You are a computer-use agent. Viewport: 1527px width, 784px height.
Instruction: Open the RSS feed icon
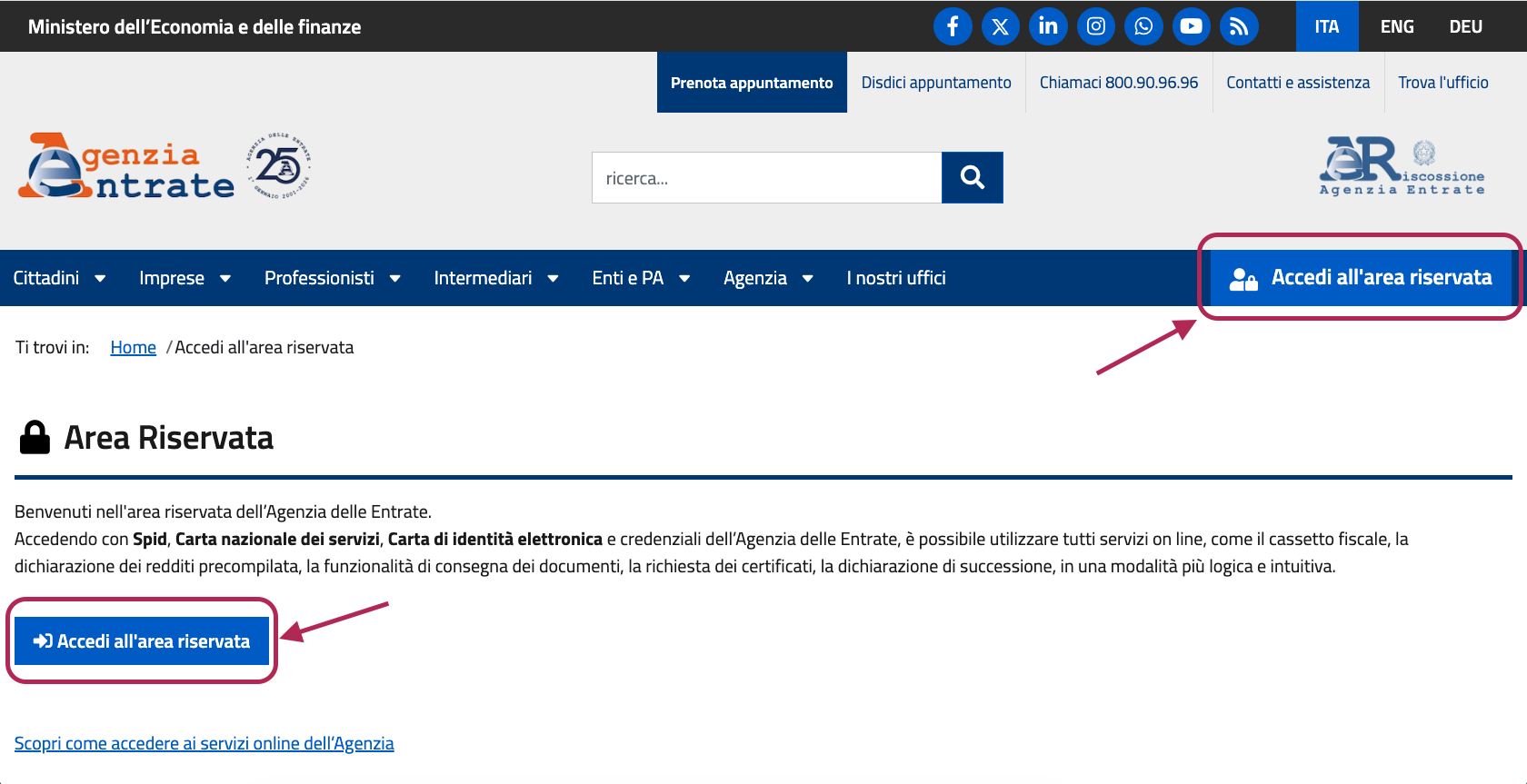(1239, 26)
